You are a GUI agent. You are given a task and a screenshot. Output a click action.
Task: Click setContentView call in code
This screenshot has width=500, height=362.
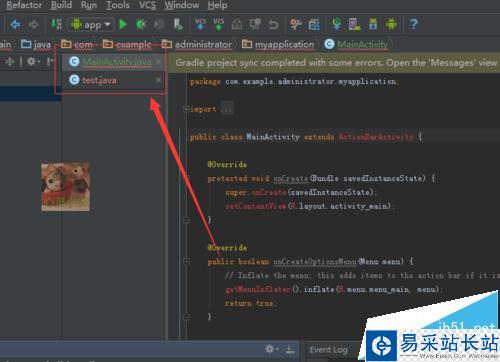pyautogui.click(x=256, y=206)
